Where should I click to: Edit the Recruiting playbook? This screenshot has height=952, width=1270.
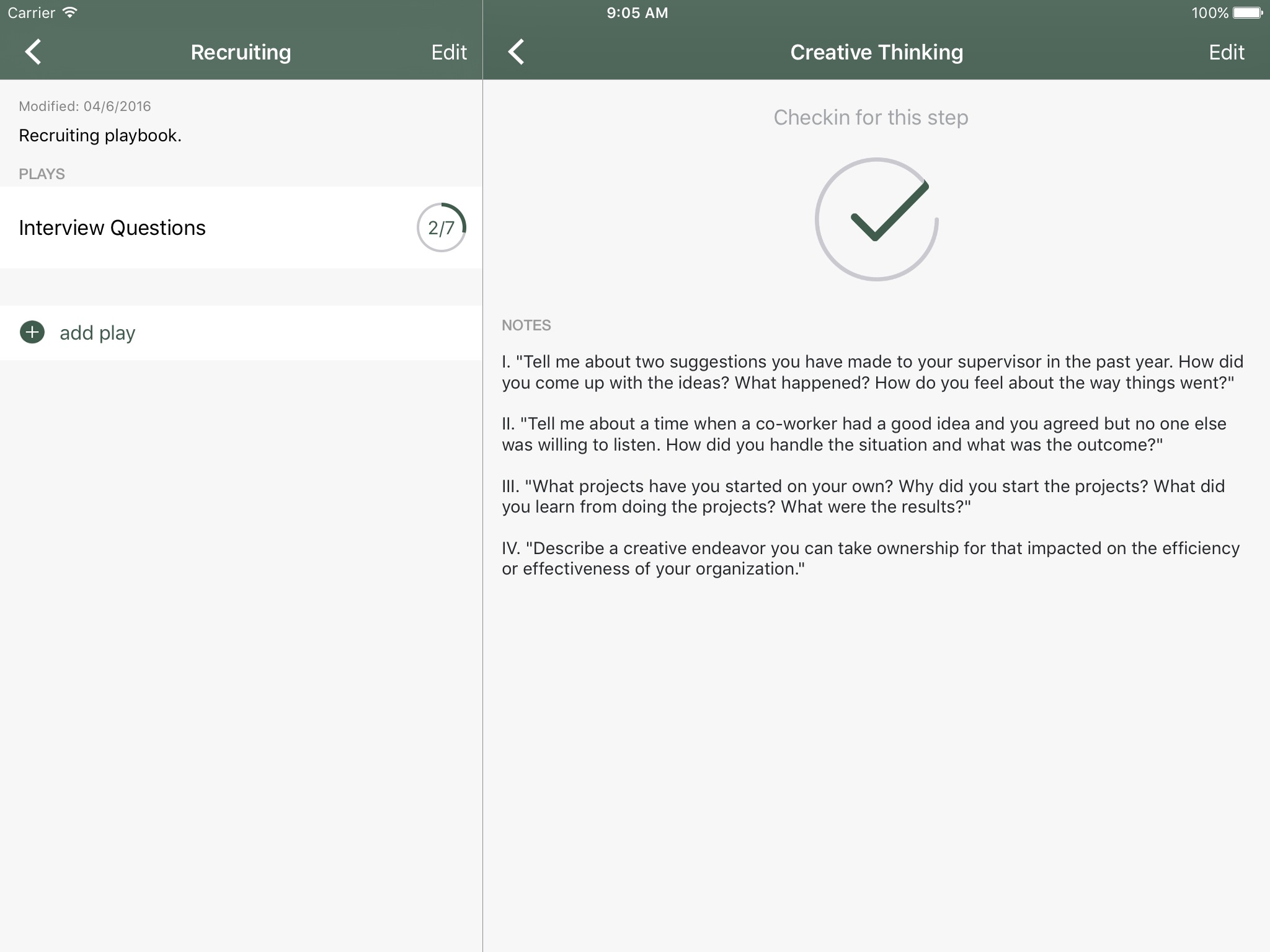click(x=448, y=52)
